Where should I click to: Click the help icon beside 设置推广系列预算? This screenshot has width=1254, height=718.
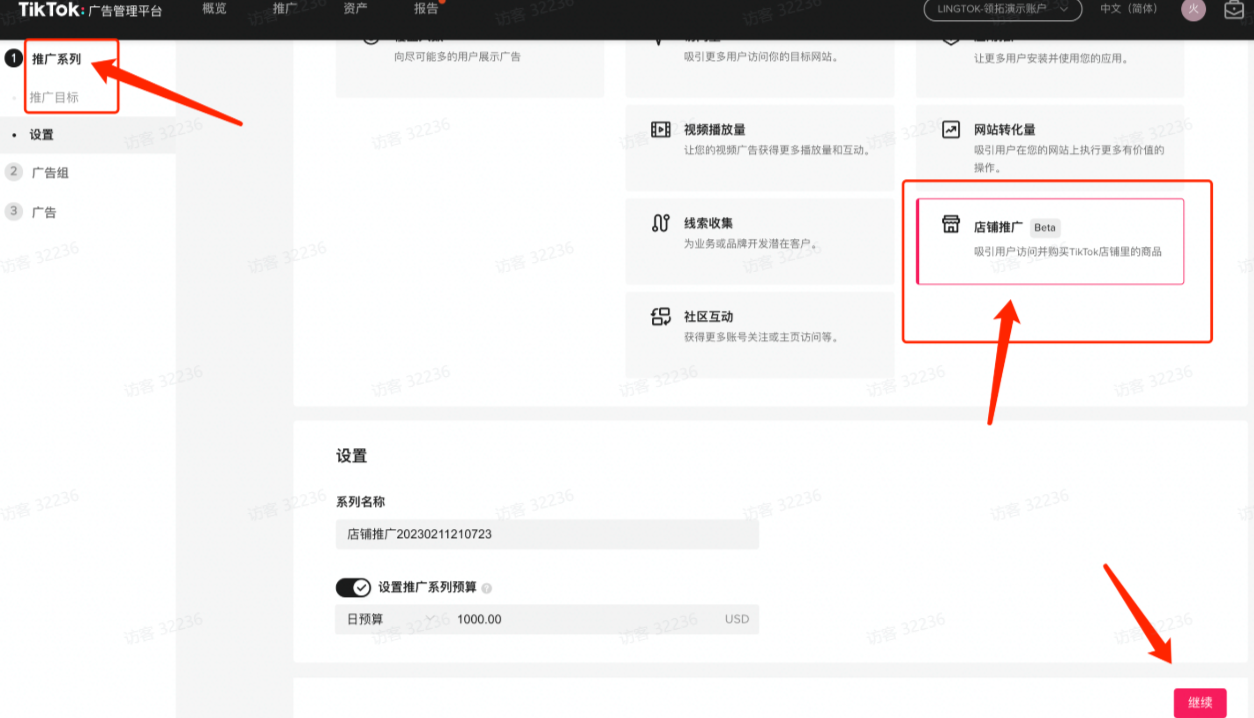(487, 590)
